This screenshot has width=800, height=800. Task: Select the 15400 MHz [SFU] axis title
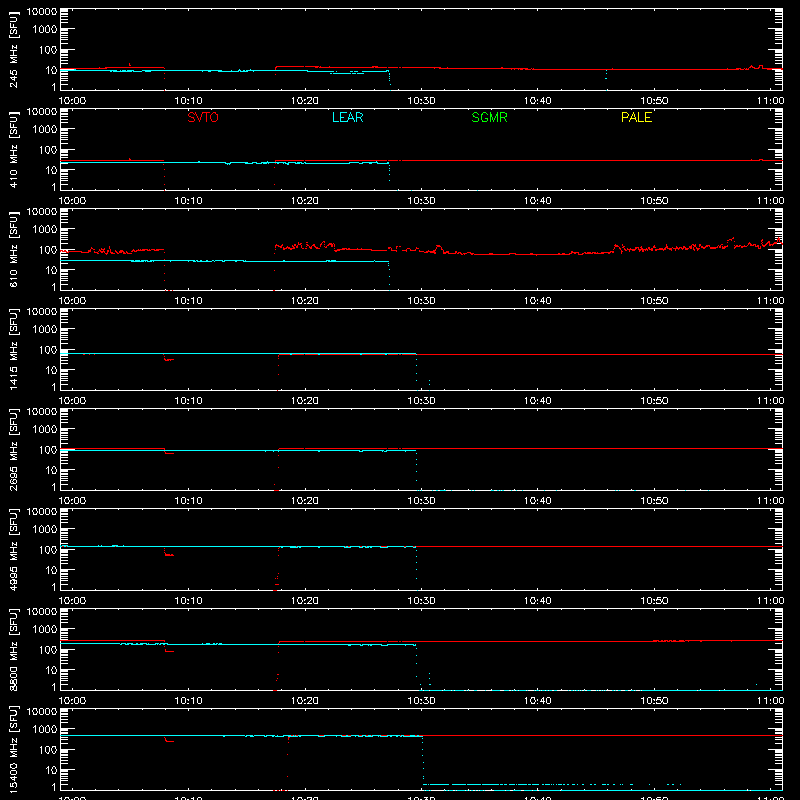click(14, 749)
